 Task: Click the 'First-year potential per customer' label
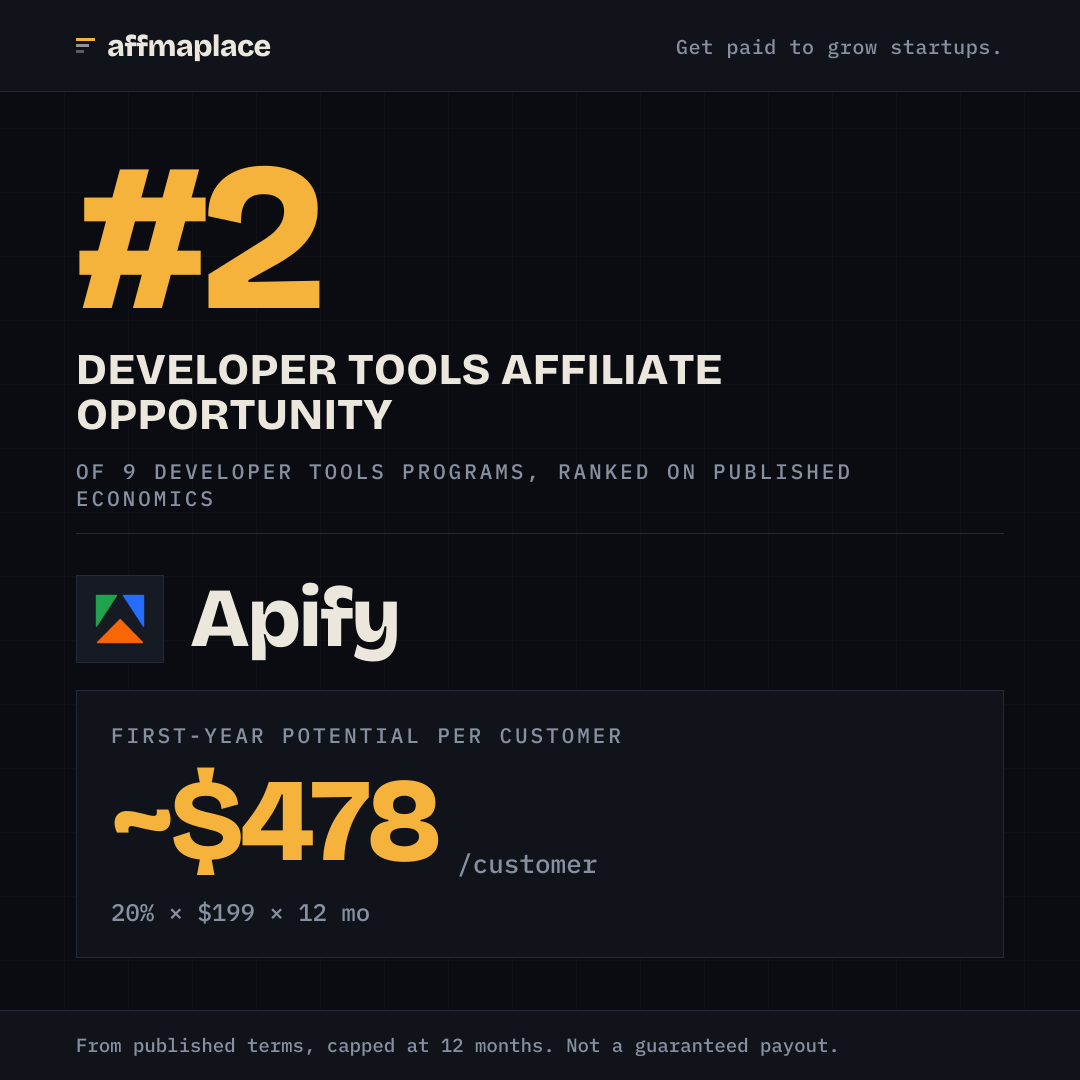click(x=366, y=736)
